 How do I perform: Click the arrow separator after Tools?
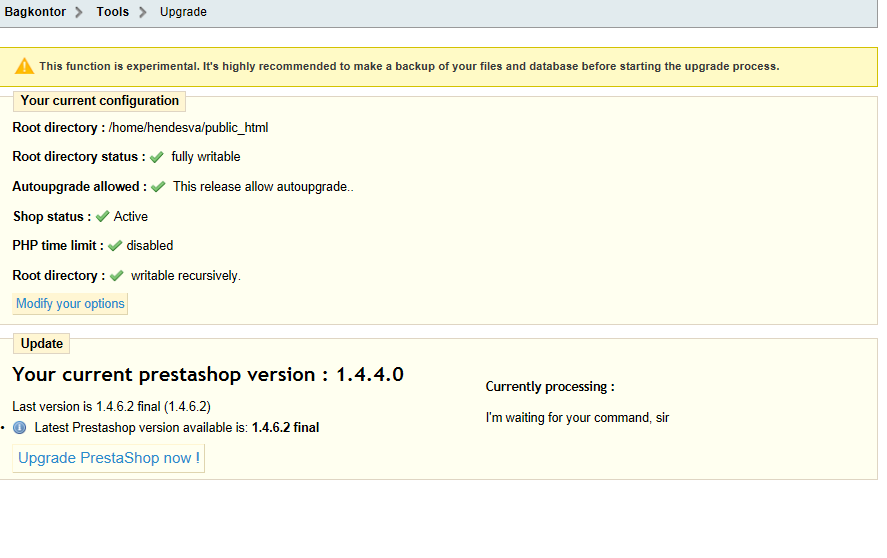pos(143,12)
